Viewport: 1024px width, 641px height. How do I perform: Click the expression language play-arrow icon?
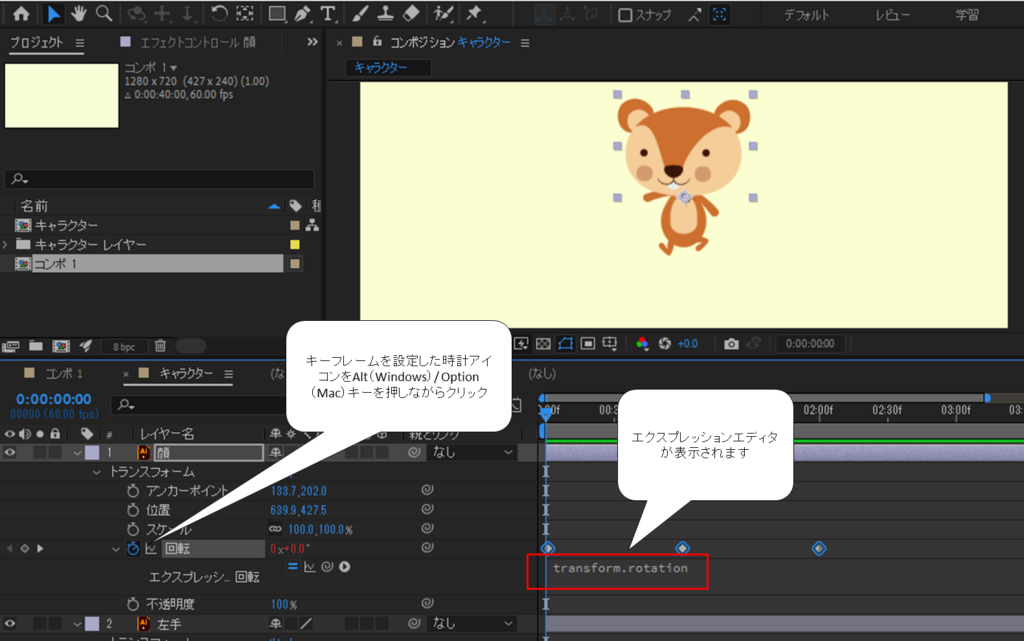coord(344,567)
